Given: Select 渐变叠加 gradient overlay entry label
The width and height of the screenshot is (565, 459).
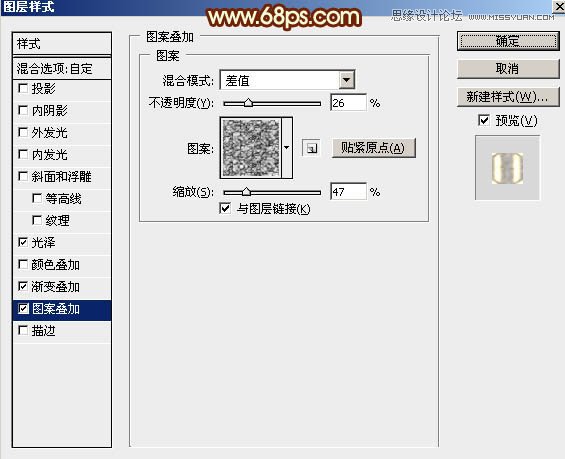Looking at the screenshot, I should (55, 287).
